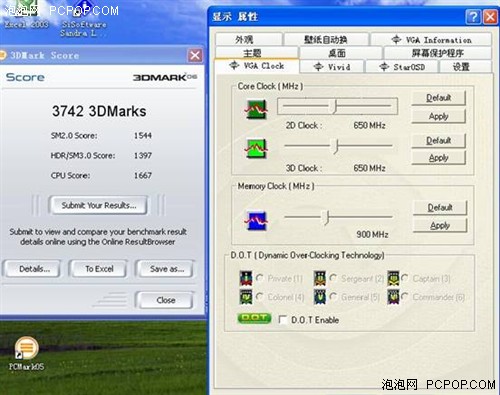The image size is (500, 395).
Task: Click the Memory Clock slider thumb
Action: pyautogui.click(x=326, y=218)
